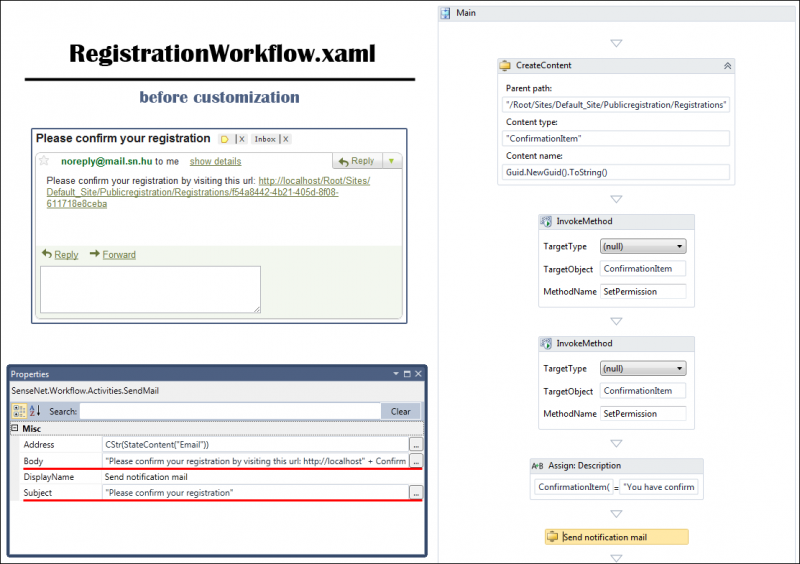800x564 pixels.
Task: Click the drop arrow above the CreateContent activity
Action: (x=616, y=43)
